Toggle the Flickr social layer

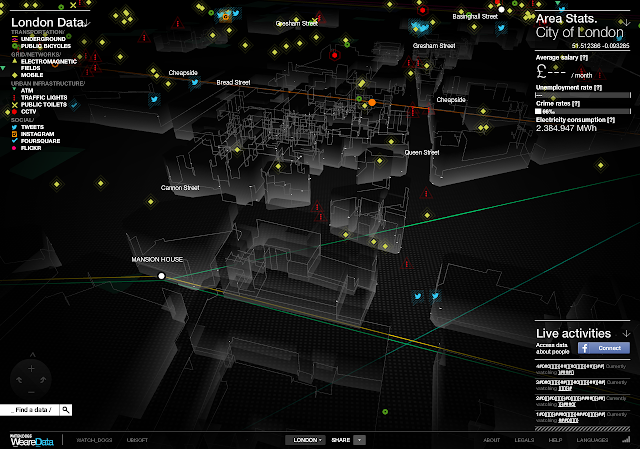(x=27, y=148)
